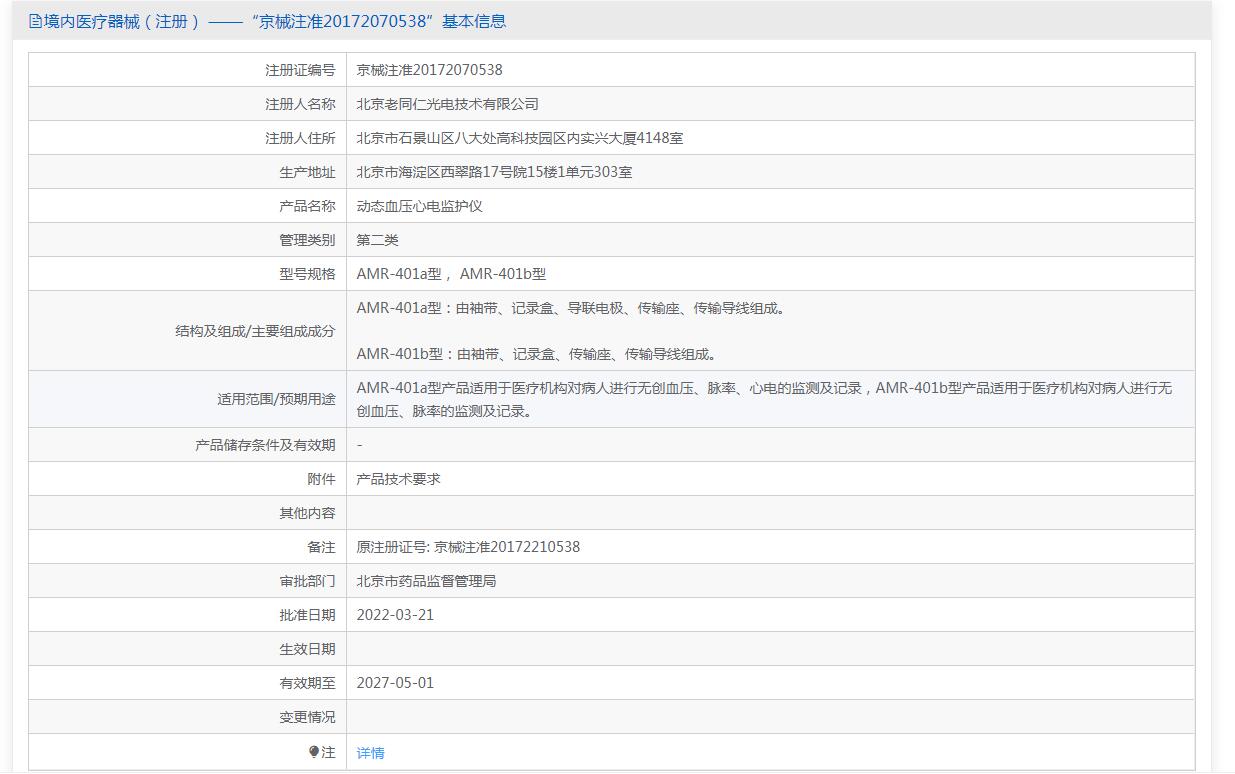Open the 详情 link in the 注 row
1235x774 pixels.
pyautogui.click(x=370, y=753)
